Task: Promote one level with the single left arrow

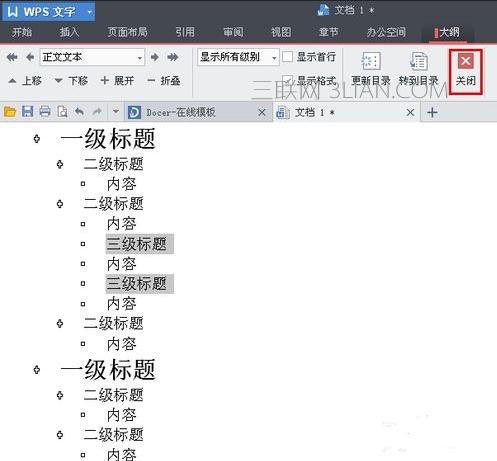Action: coord(30,57)
